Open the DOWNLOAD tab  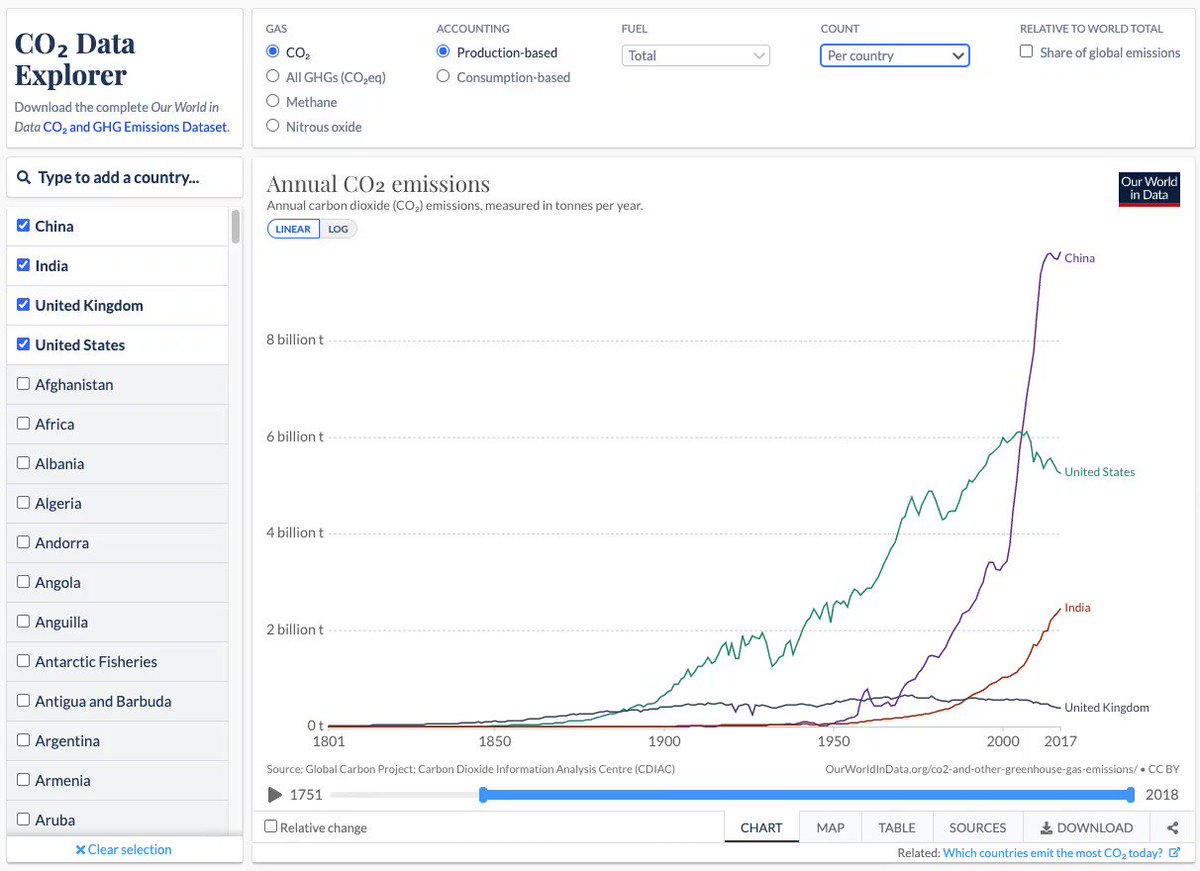click(x=1087, y=828)
